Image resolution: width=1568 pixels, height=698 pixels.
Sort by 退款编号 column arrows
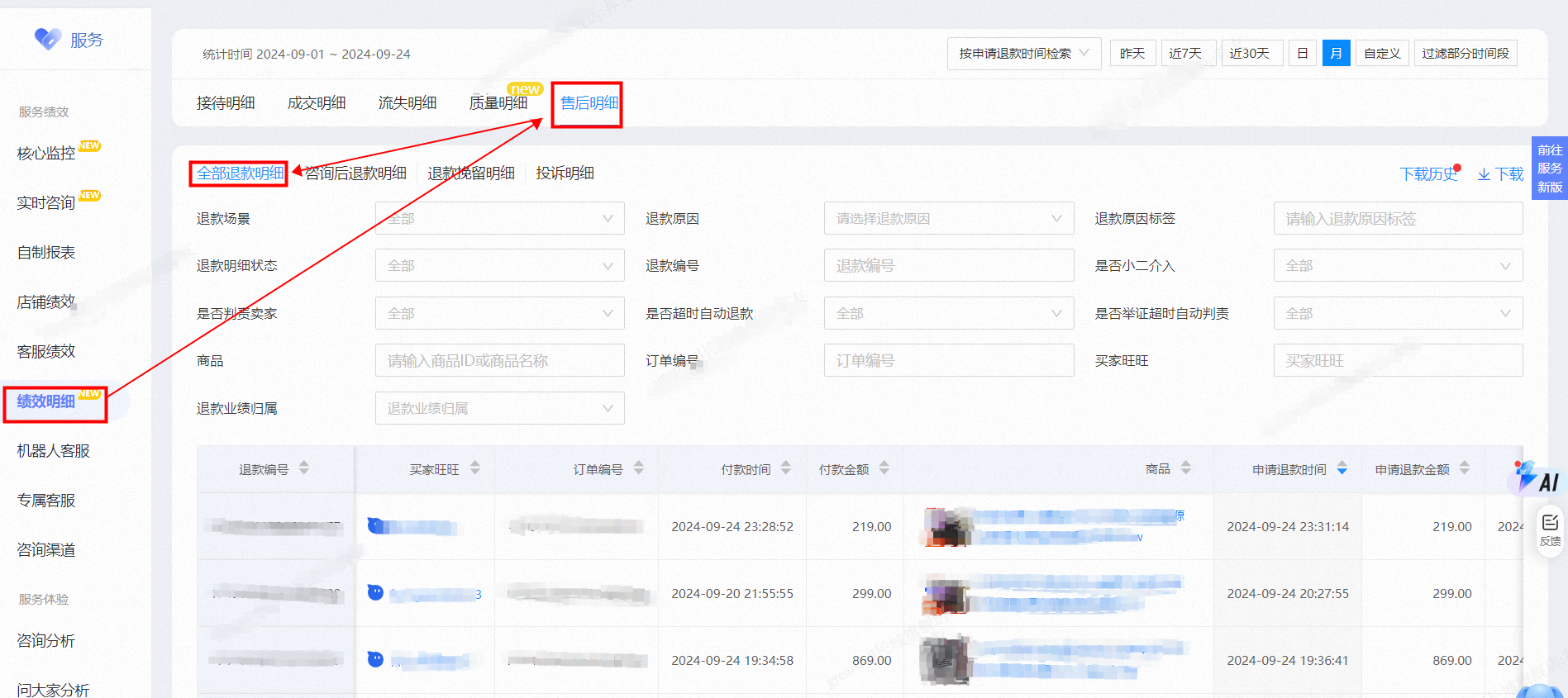coord(304,468)
